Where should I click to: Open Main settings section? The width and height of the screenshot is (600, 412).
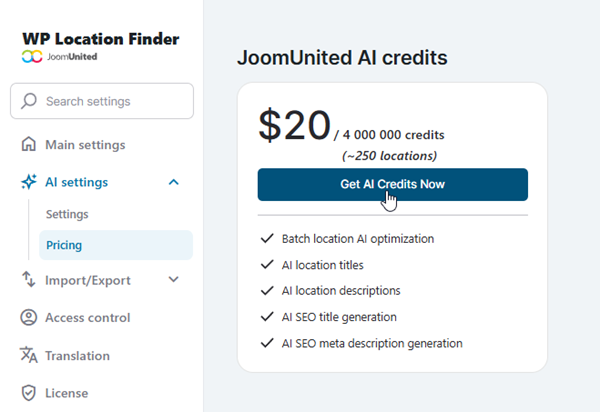pyautogui.click(x=85, y=145)
